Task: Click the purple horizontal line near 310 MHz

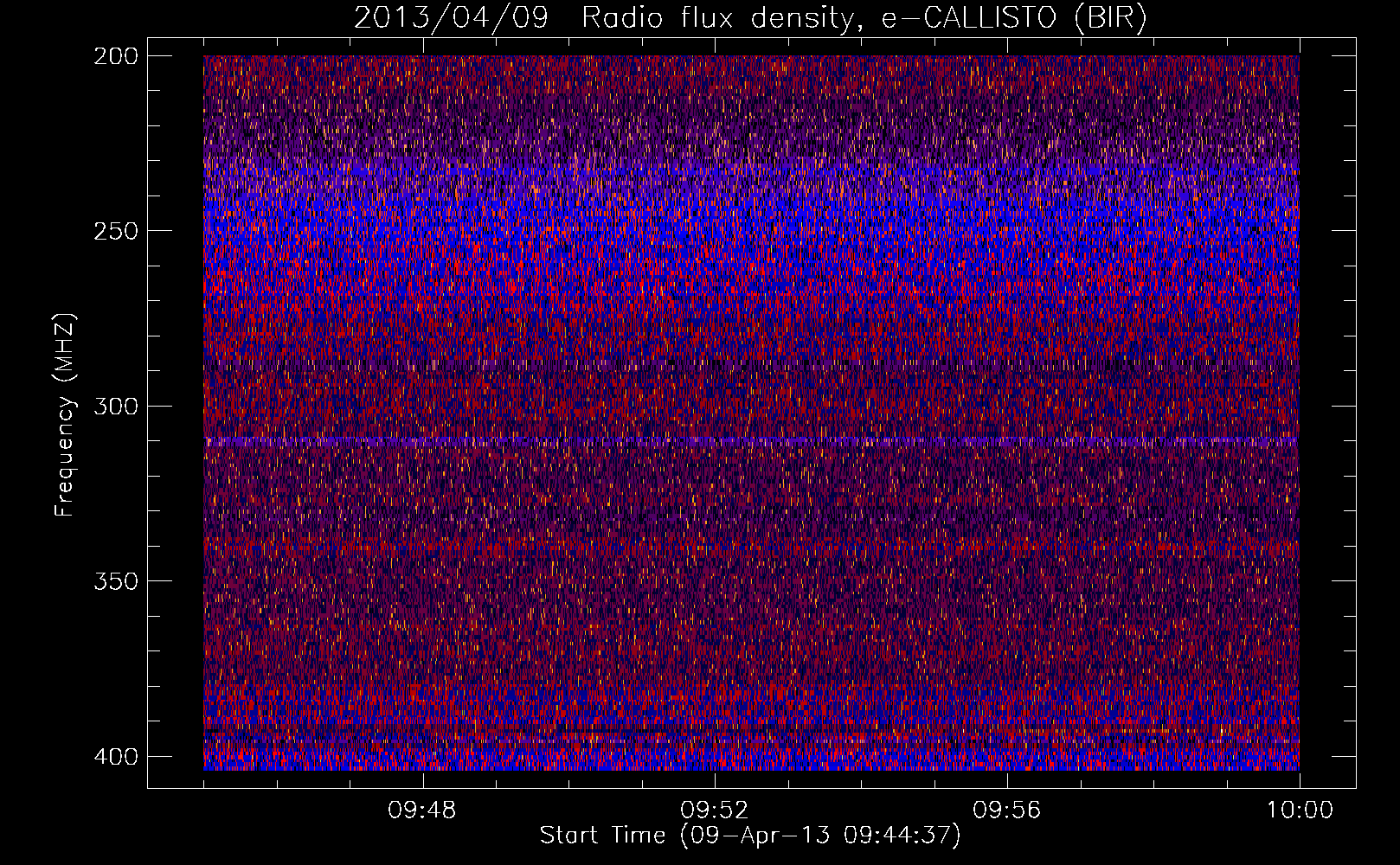Action: [x=751, y=441]
